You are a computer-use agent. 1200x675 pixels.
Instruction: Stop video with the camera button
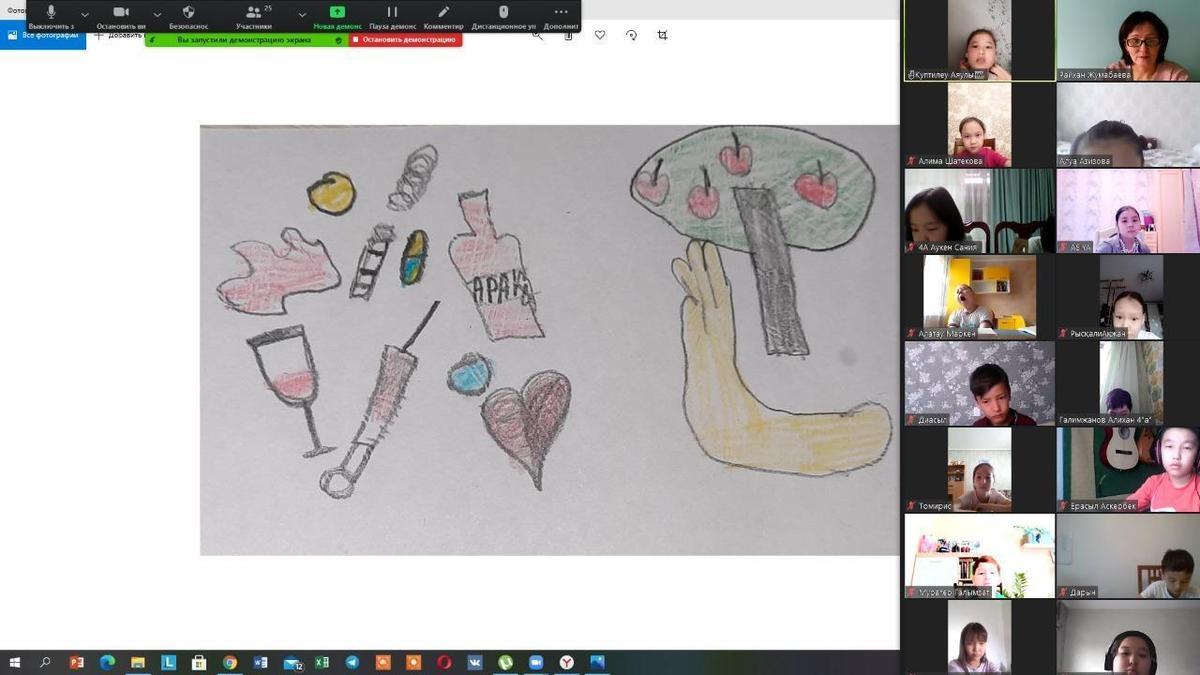pos(121,13)
